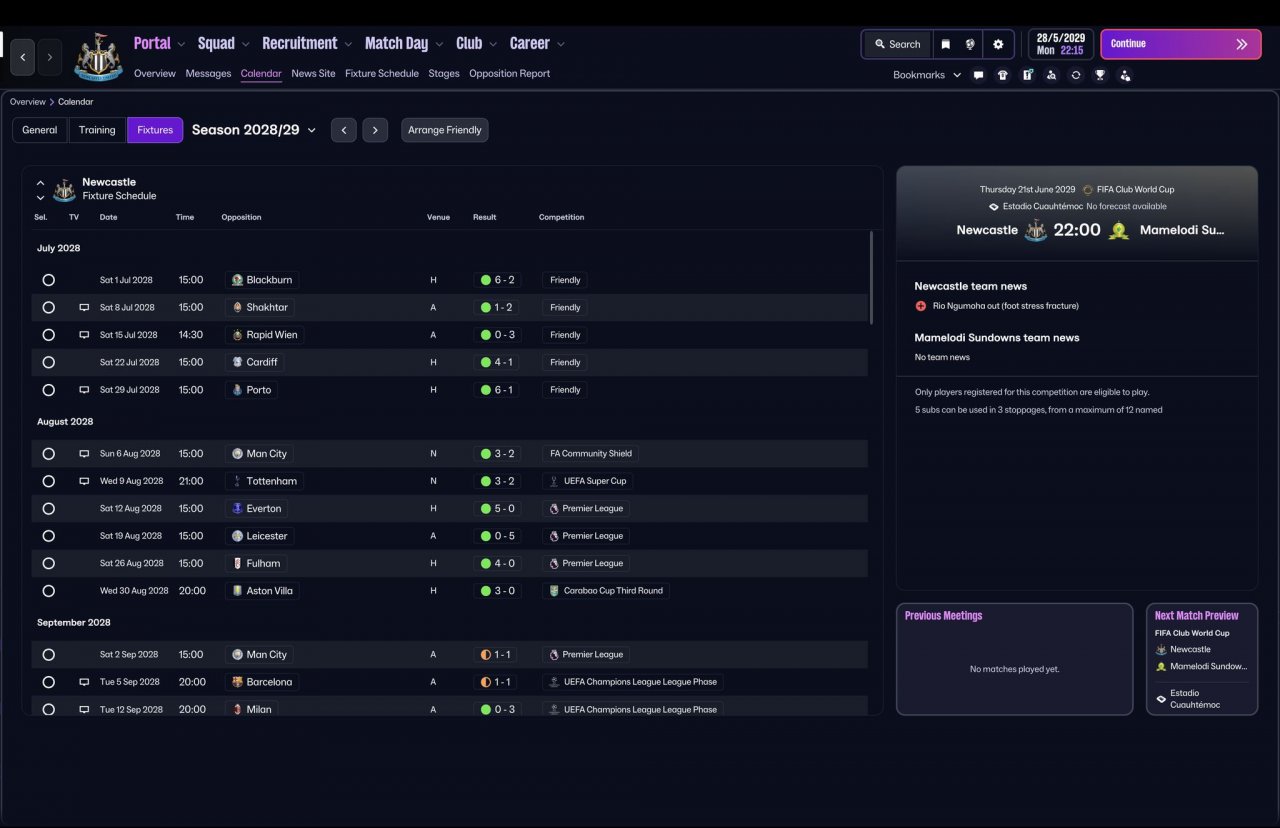Go back with the navigation back arrow

click(x=23, y=57)
